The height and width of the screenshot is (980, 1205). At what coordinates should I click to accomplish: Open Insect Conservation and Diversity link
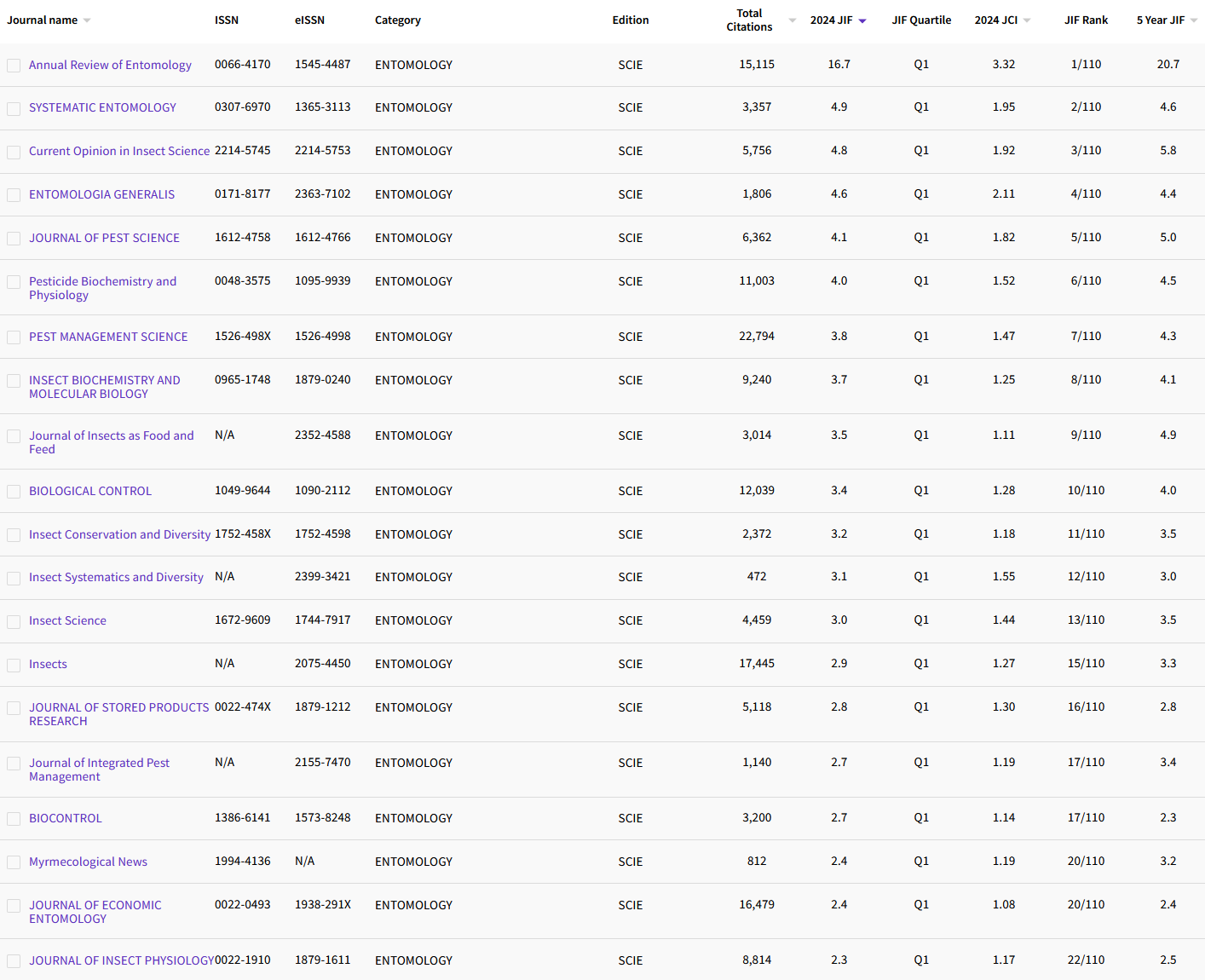click(x=119, y=534)
